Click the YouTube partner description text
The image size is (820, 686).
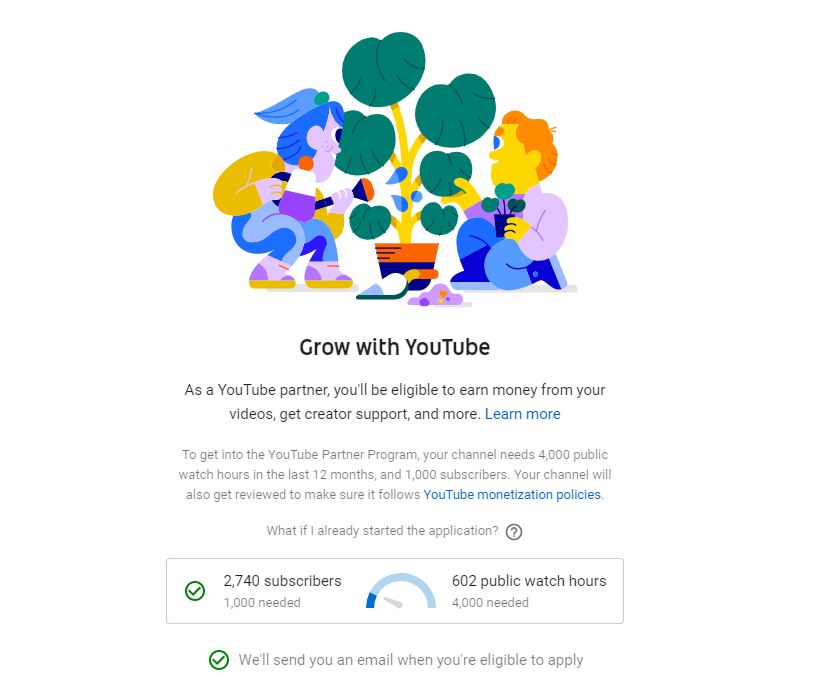[x=395, y=402]
